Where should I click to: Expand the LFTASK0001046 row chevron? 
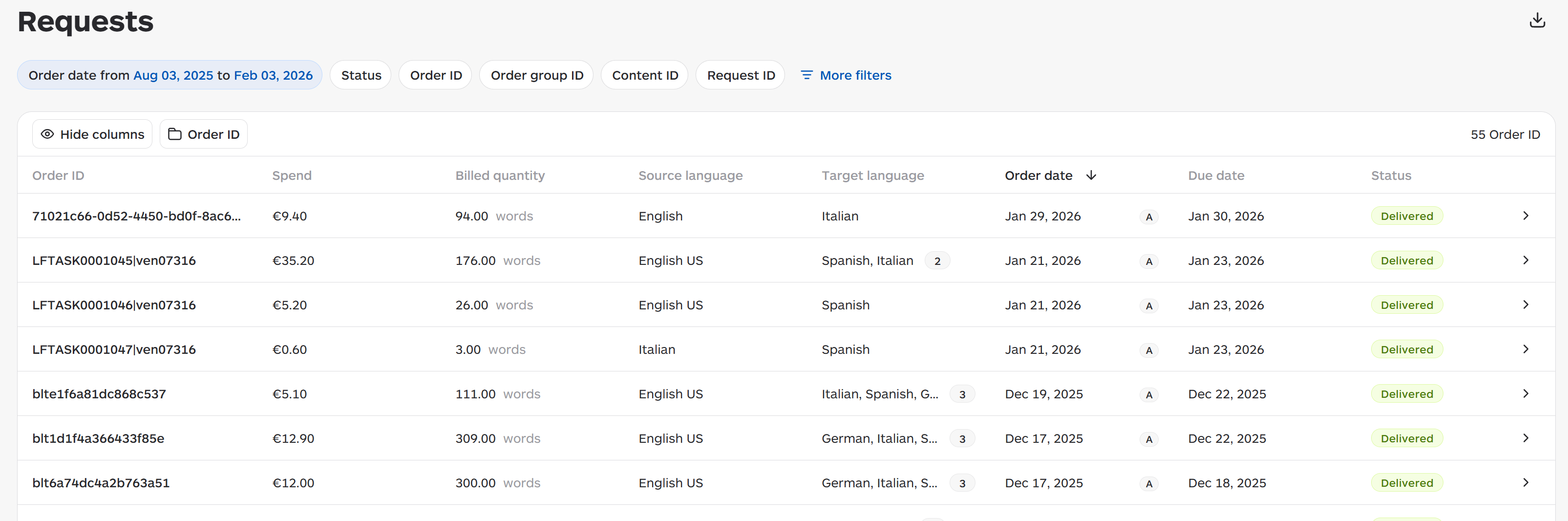point(1526,304)
